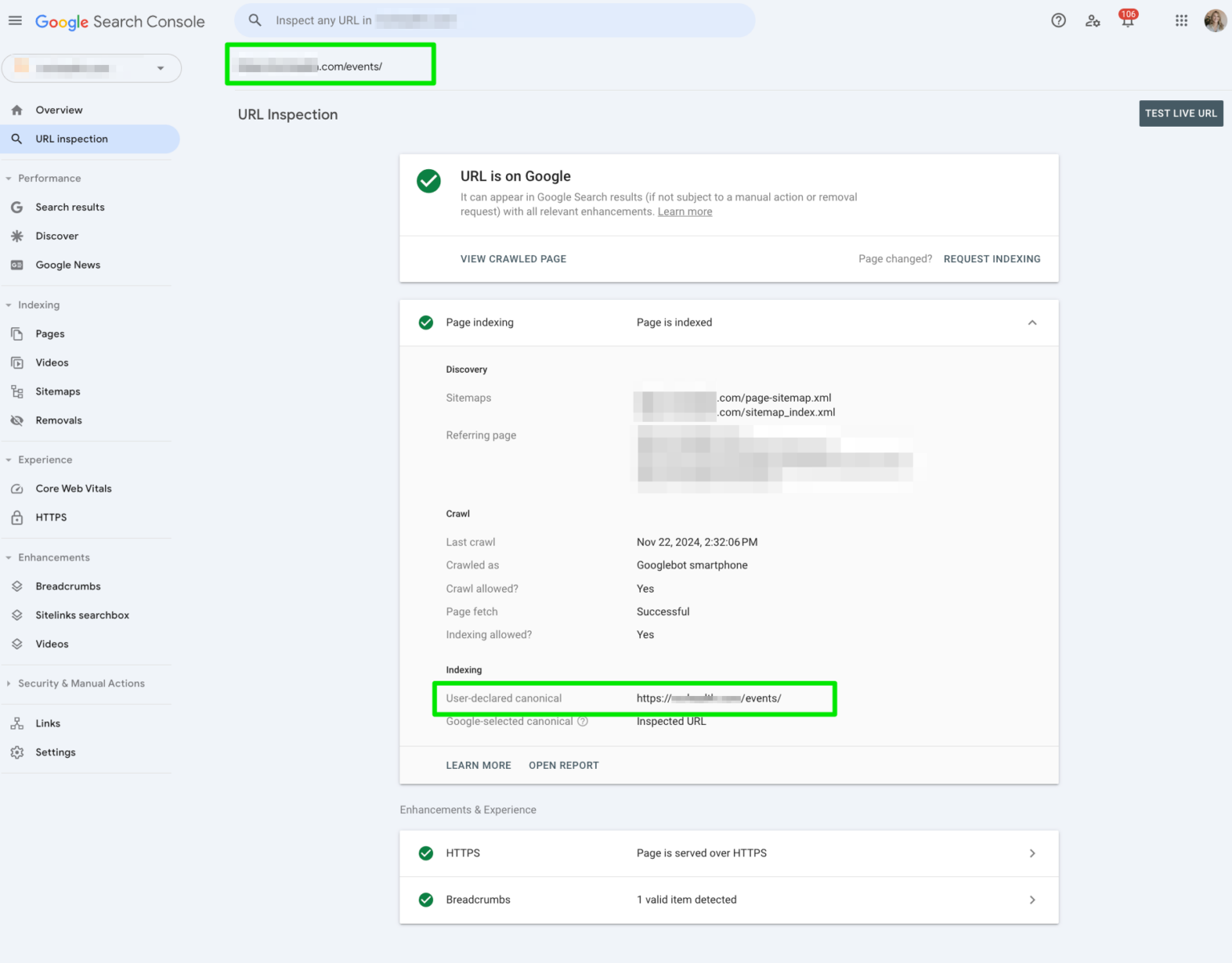The height and width of the screenshot is (963, 1232).
Task: Select Overview in the sidebar
Action: [x=59, y=110]
